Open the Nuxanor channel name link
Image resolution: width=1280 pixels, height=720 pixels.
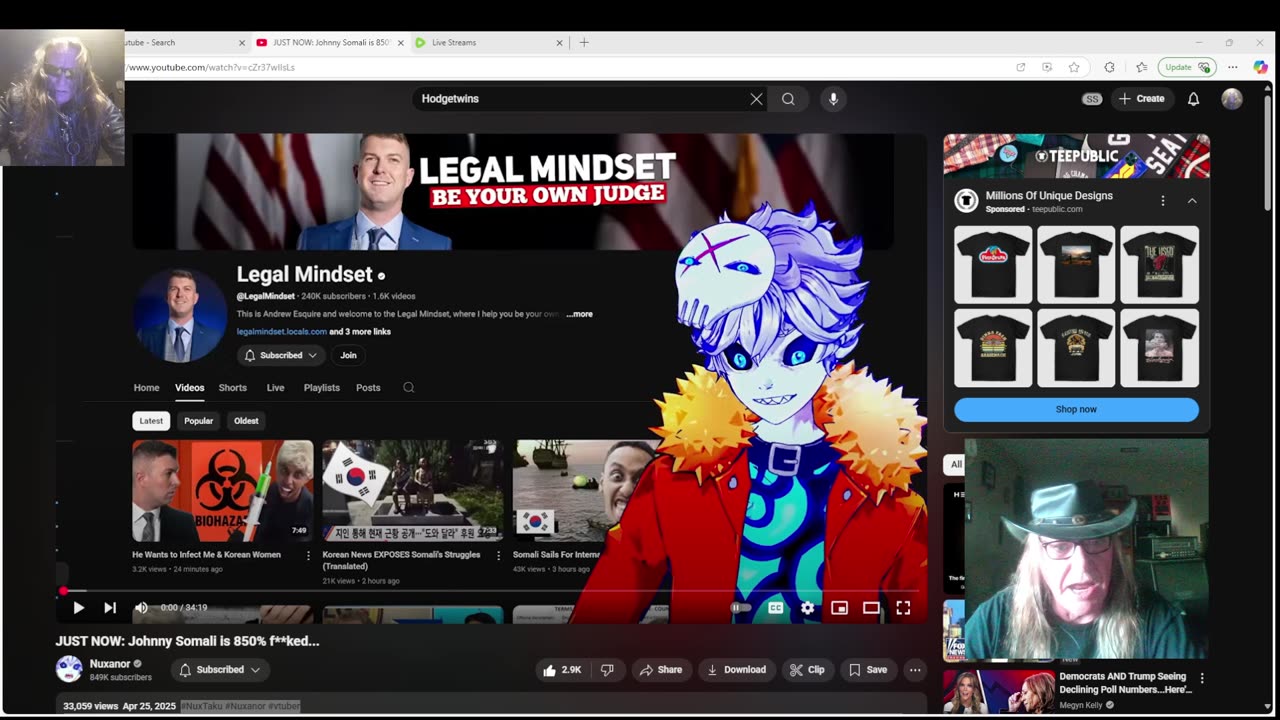[111, 663]
